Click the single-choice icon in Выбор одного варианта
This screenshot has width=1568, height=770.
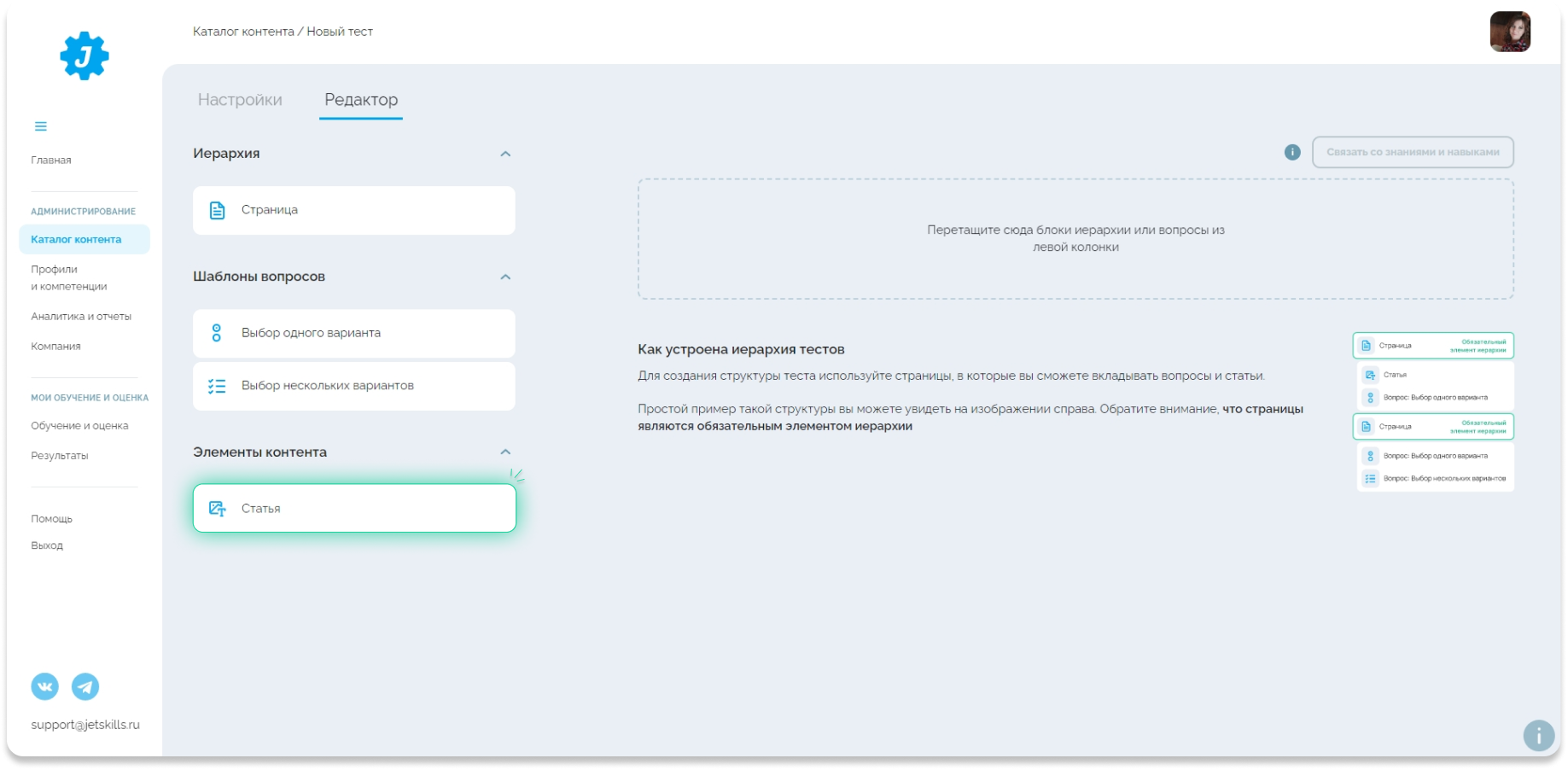click(x=217, y=333)
